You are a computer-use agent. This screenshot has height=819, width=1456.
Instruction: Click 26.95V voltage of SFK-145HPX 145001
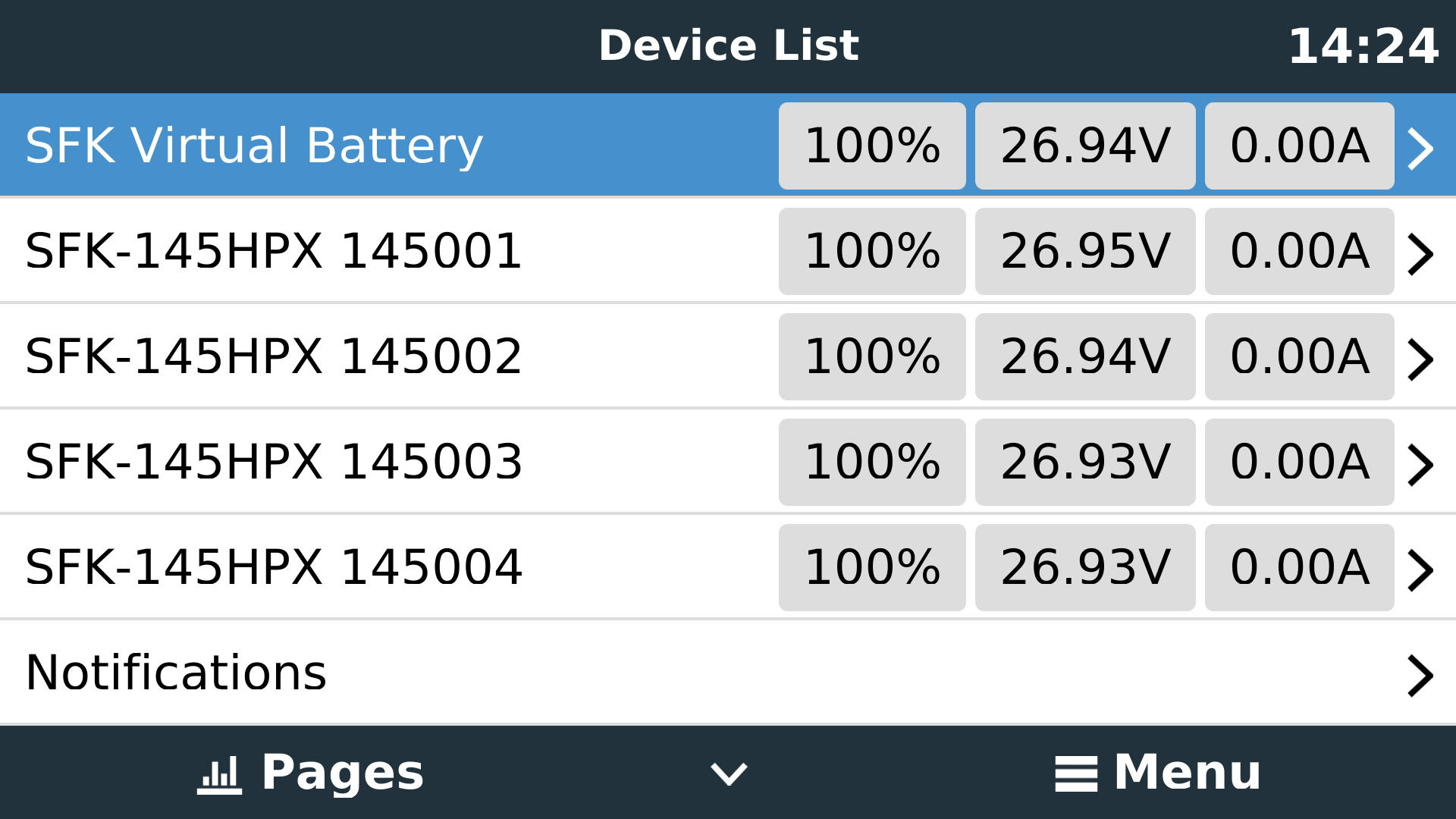[1085, 251]
